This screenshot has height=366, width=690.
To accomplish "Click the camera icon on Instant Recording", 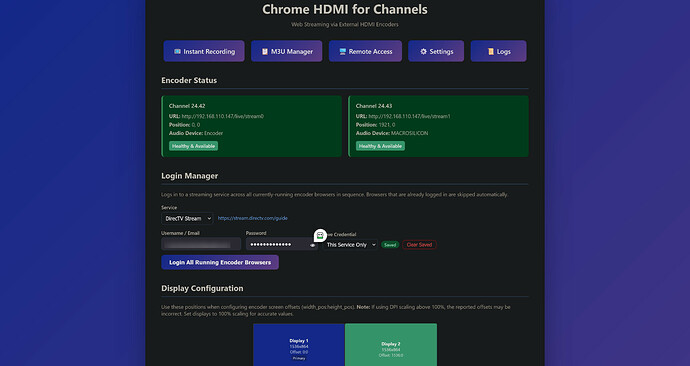I will click(177, 51).
